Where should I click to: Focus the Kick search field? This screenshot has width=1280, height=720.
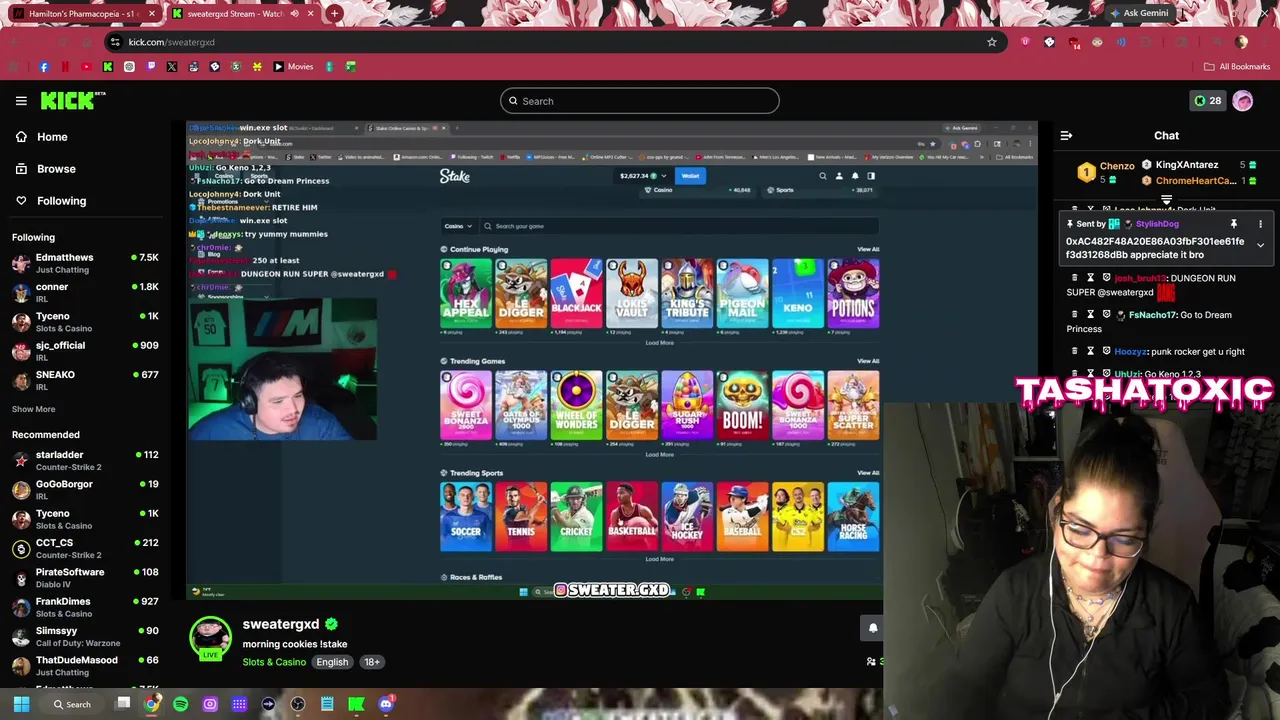tap(640, 101)
